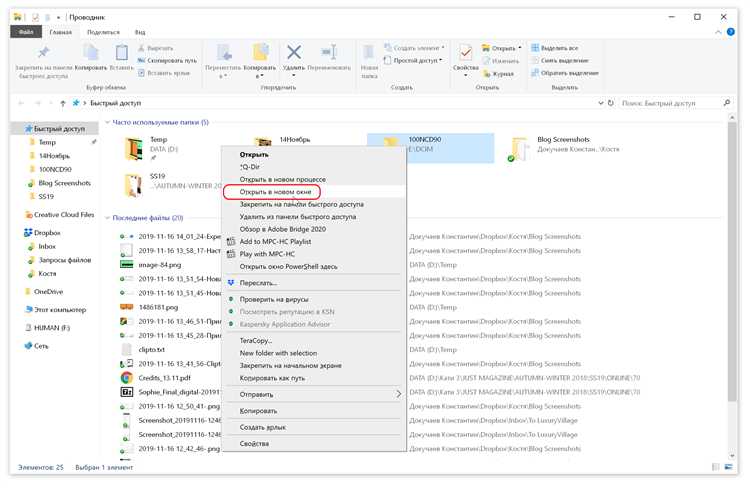Switch to the Вид ribbon tab
This screenshot has height=488, width=750.
[139, 30]
